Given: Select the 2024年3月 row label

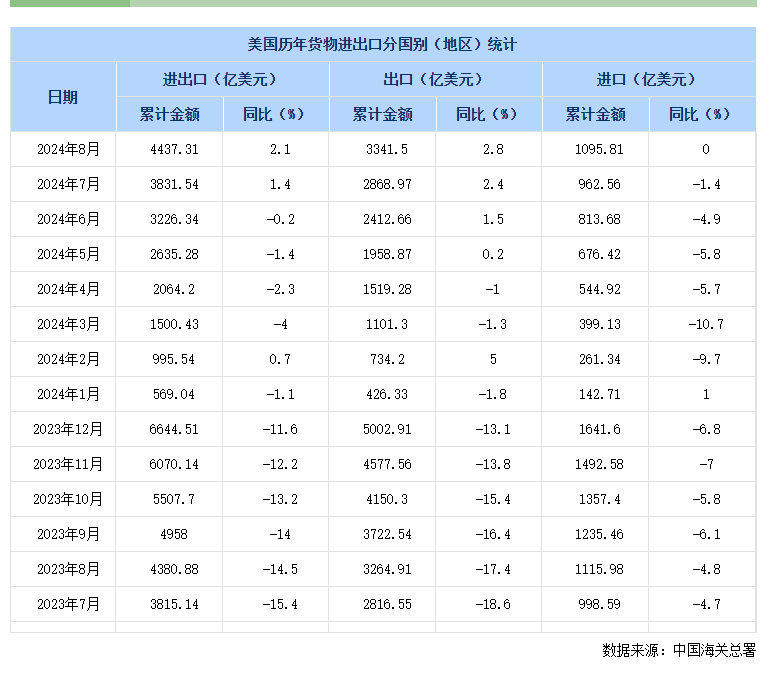Looking at the screenshot, I should tap(68, 324).
